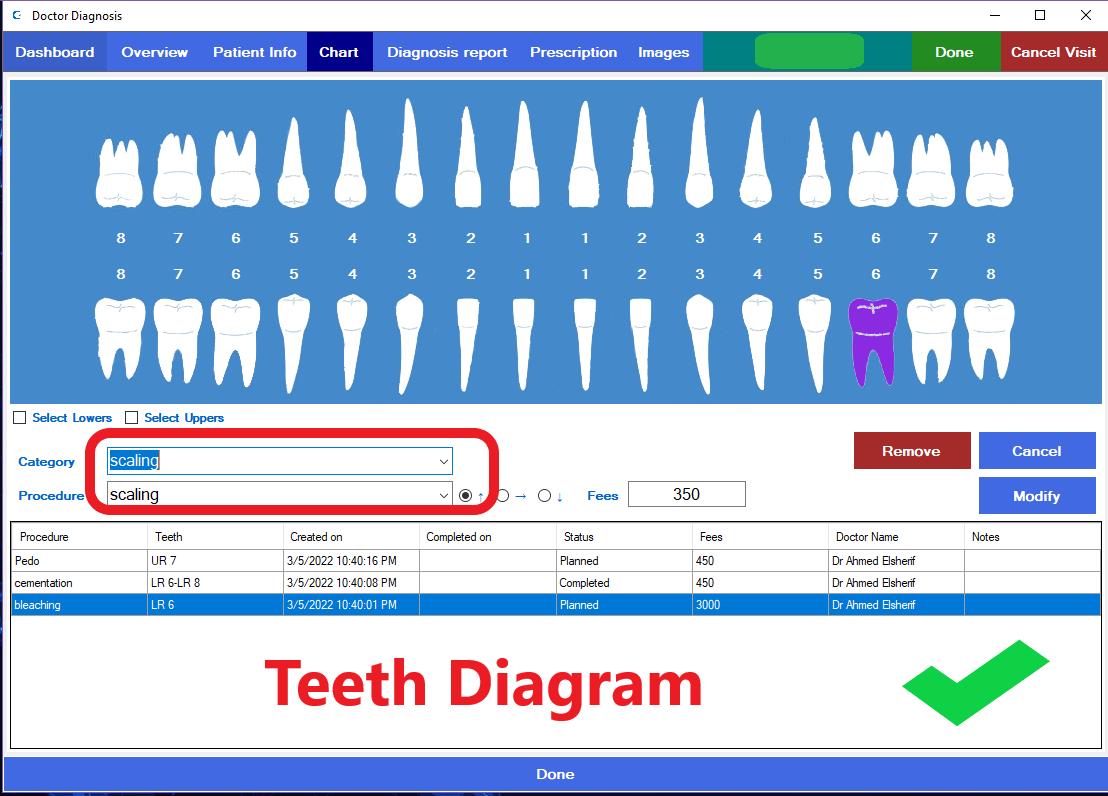Select upper right tooth 8 icon

pyautogui.click(x=119, y=172)
